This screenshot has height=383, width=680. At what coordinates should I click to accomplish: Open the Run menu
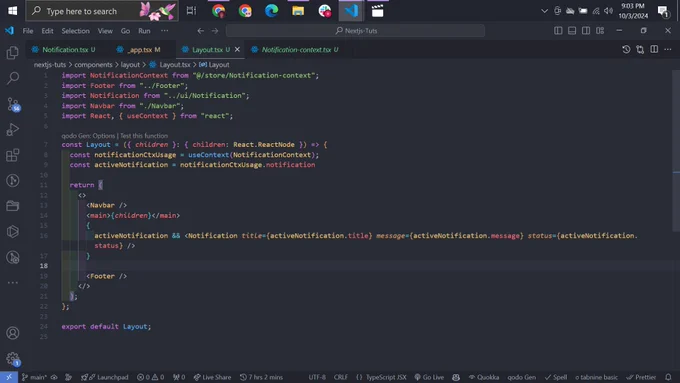144,31
